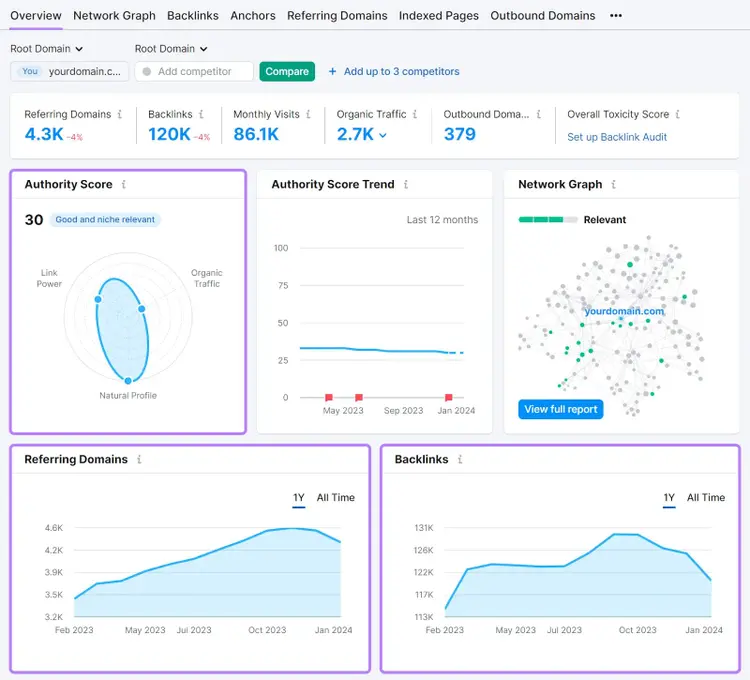
Task: Open Referring Domains chart info icon
Action: [x=139, y=459]
